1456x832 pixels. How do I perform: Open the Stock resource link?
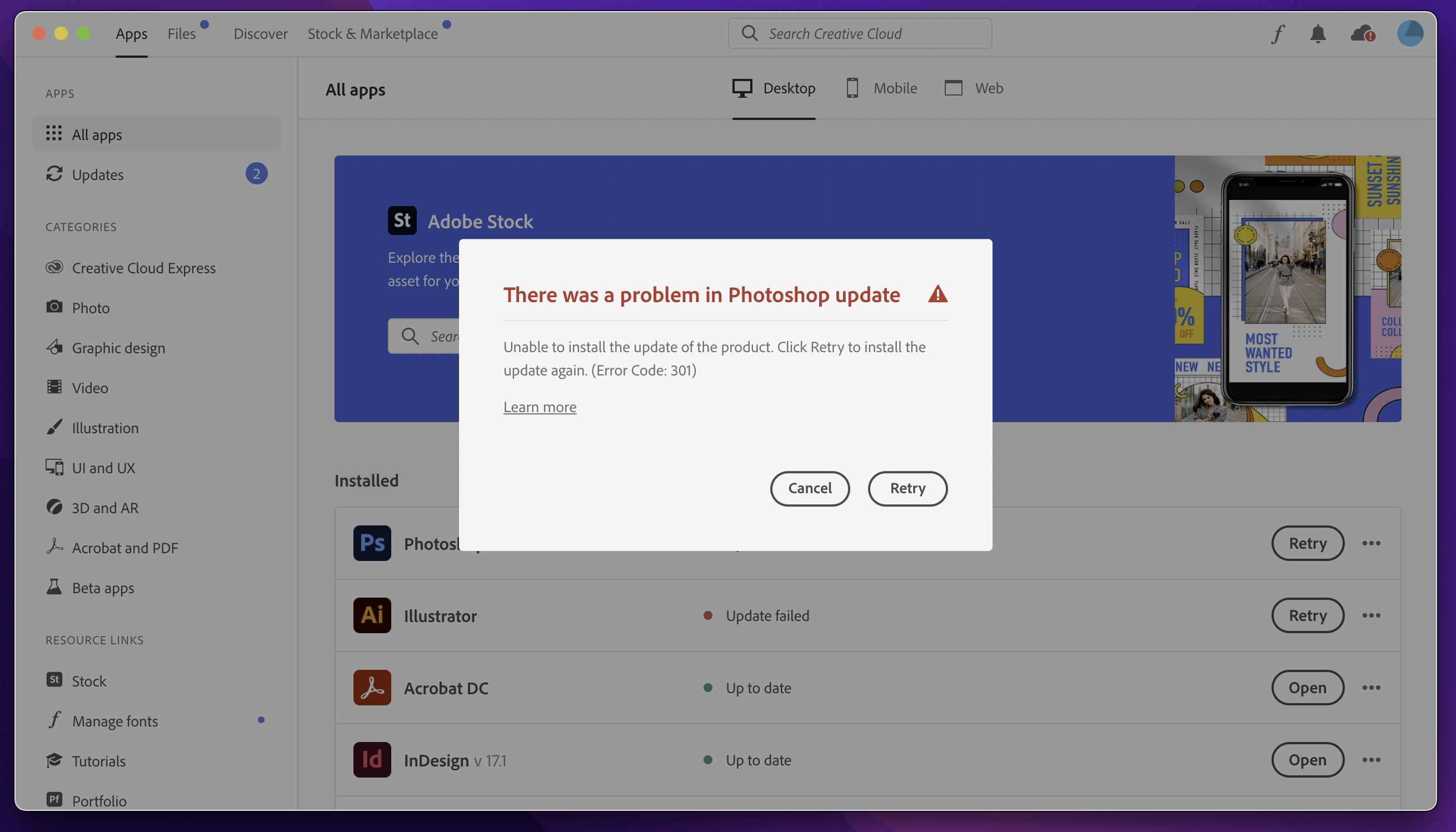click(x=157, y=680)
